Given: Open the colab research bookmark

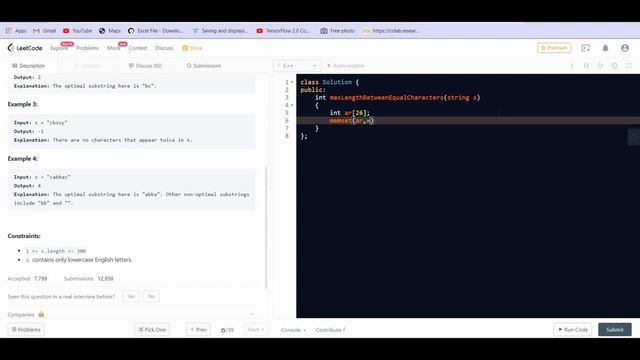Looking at the screenshot, I should [391, 31].
